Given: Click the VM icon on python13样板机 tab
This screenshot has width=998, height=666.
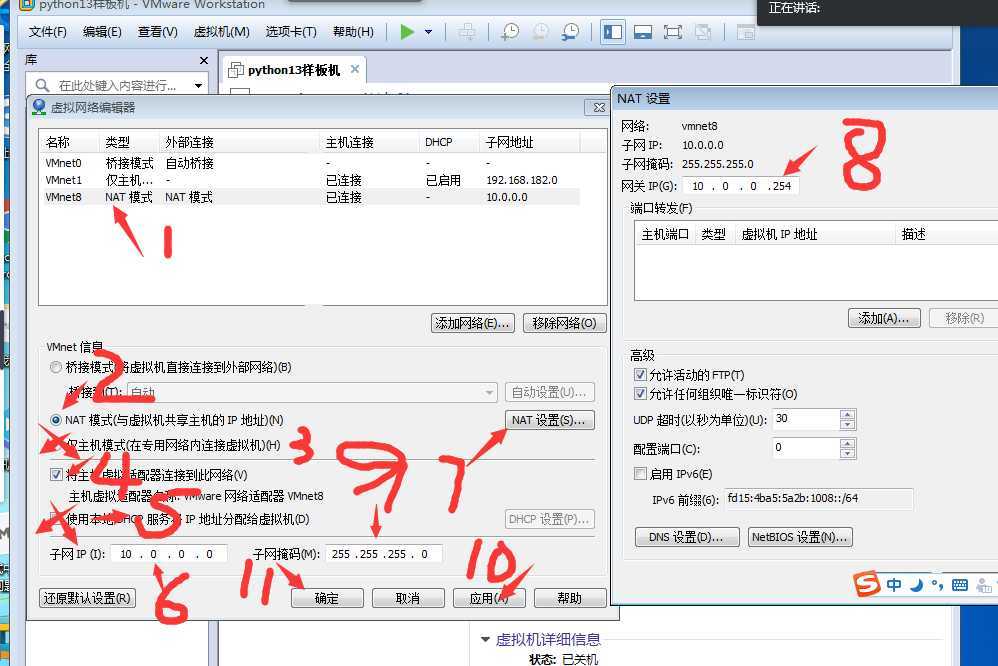Looking at the screenshot, I should (235, 70).
